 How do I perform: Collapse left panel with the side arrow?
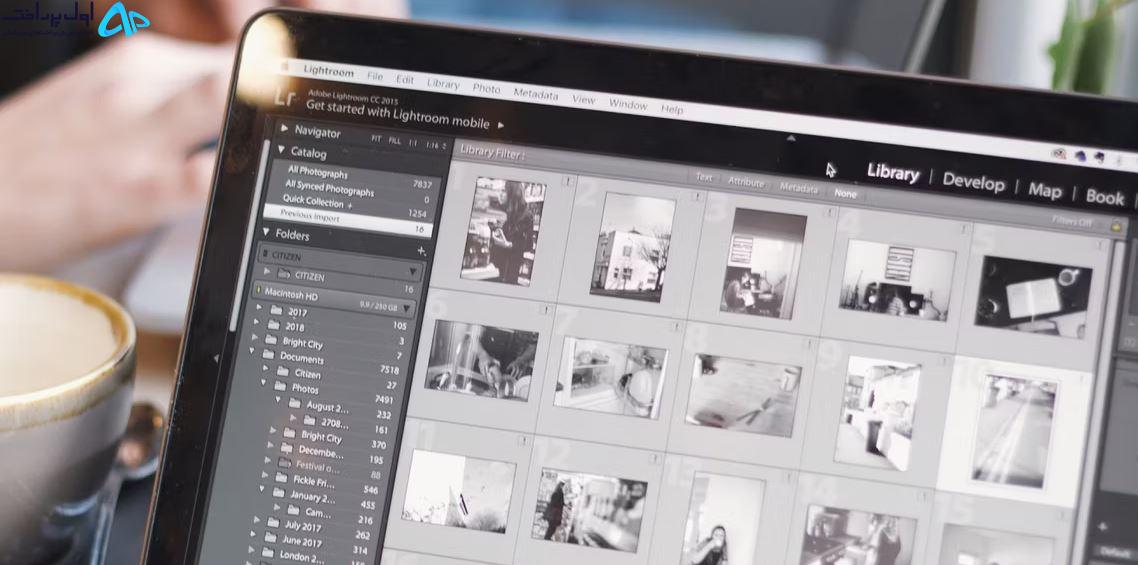coord(215,358)
